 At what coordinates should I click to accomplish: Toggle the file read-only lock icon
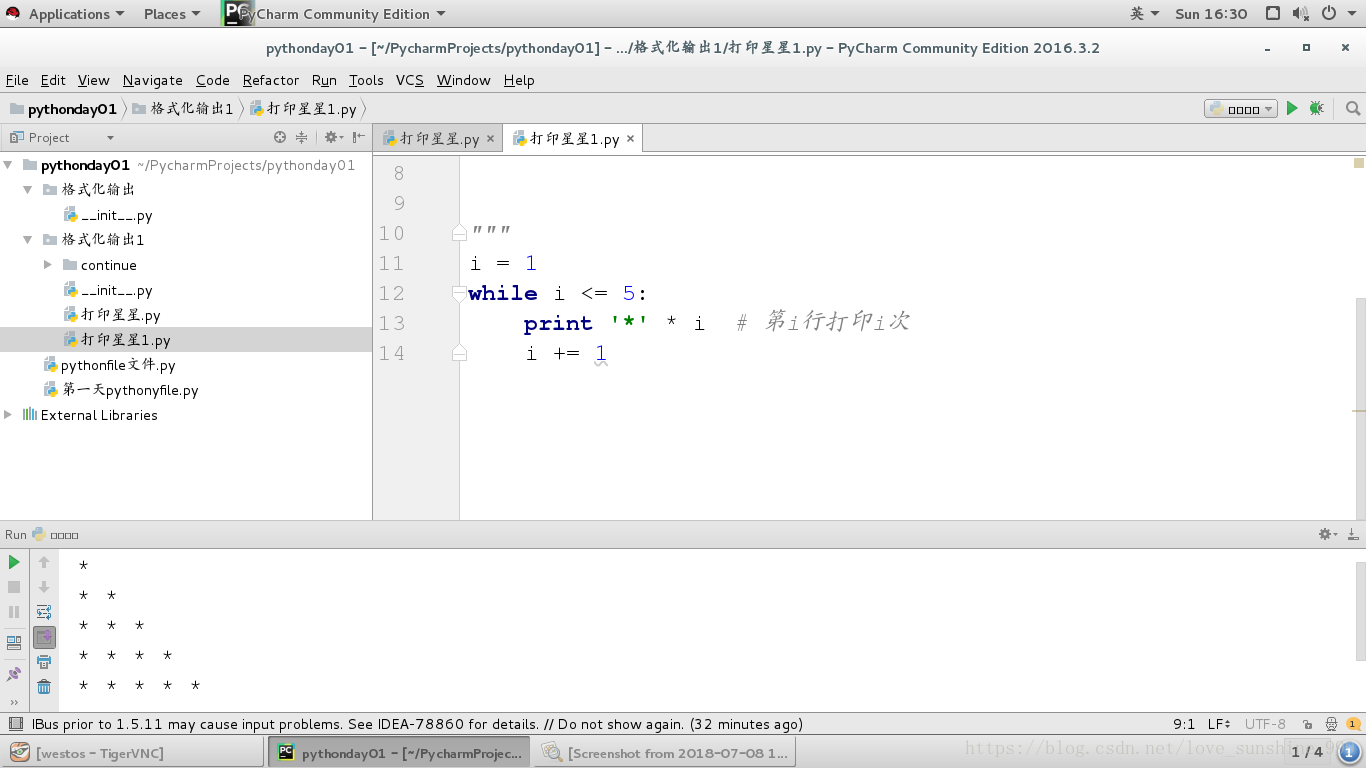point(1307,724)
